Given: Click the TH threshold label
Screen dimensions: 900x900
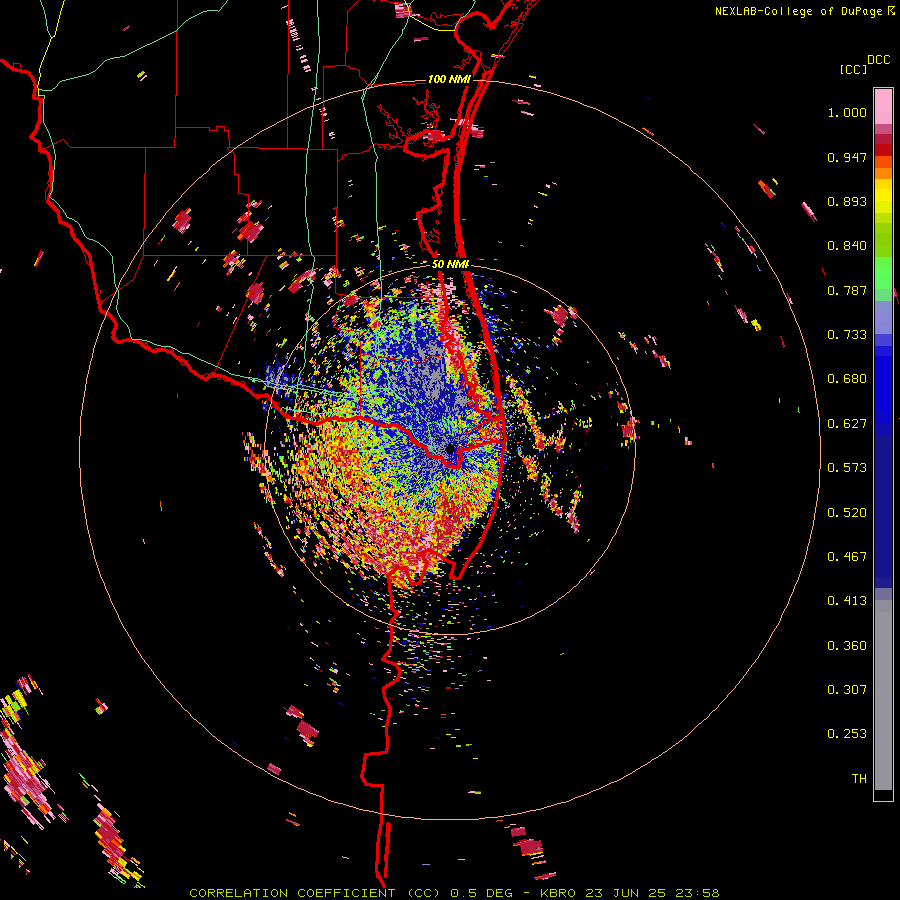Looking at the screenshot, I should 859,779.
